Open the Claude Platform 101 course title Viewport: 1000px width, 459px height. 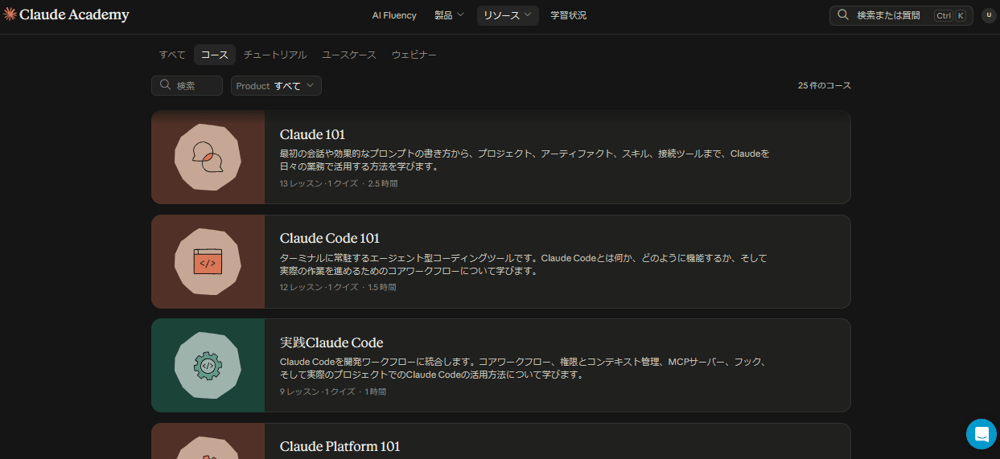pos(340,446)
